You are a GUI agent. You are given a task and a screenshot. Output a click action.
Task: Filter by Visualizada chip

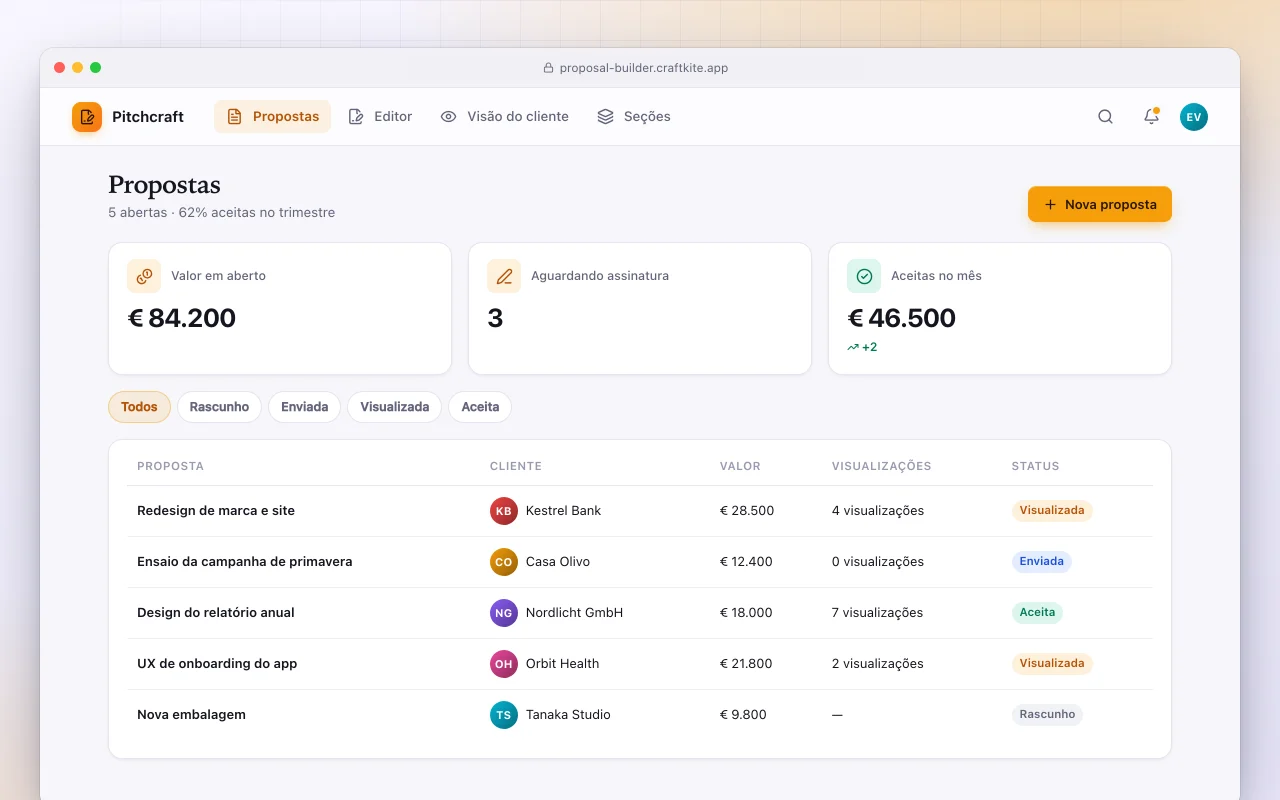point(394,407)
